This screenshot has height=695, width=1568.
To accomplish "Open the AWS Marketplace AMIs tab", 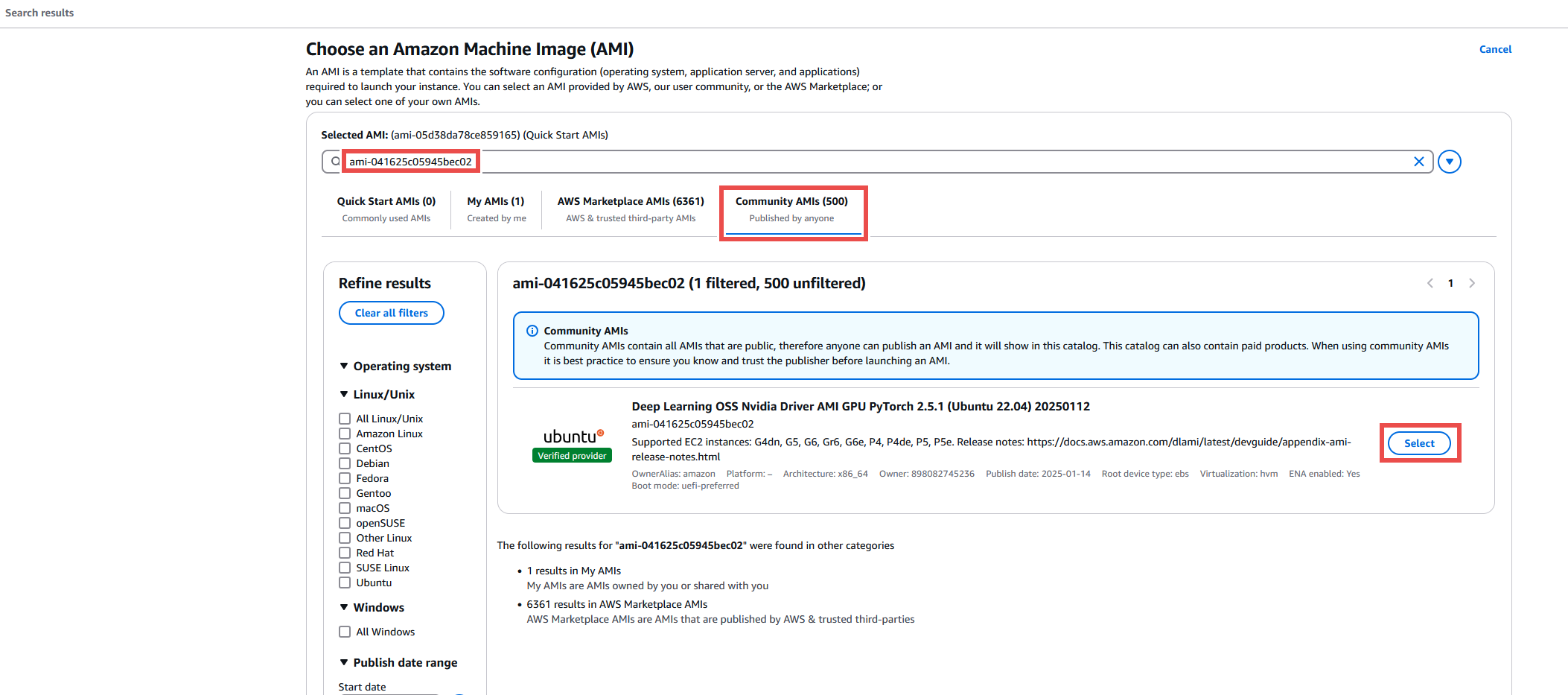I will (631, 209).
